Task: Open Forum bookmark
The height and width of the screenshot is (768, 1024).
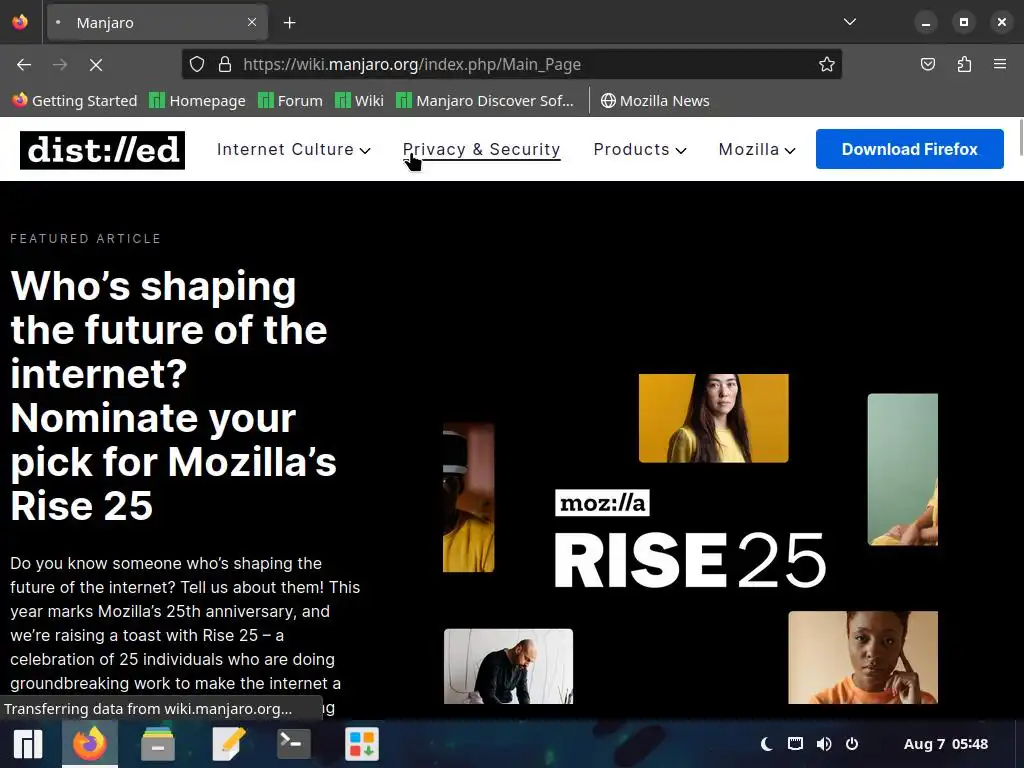Action: point(291,101)
